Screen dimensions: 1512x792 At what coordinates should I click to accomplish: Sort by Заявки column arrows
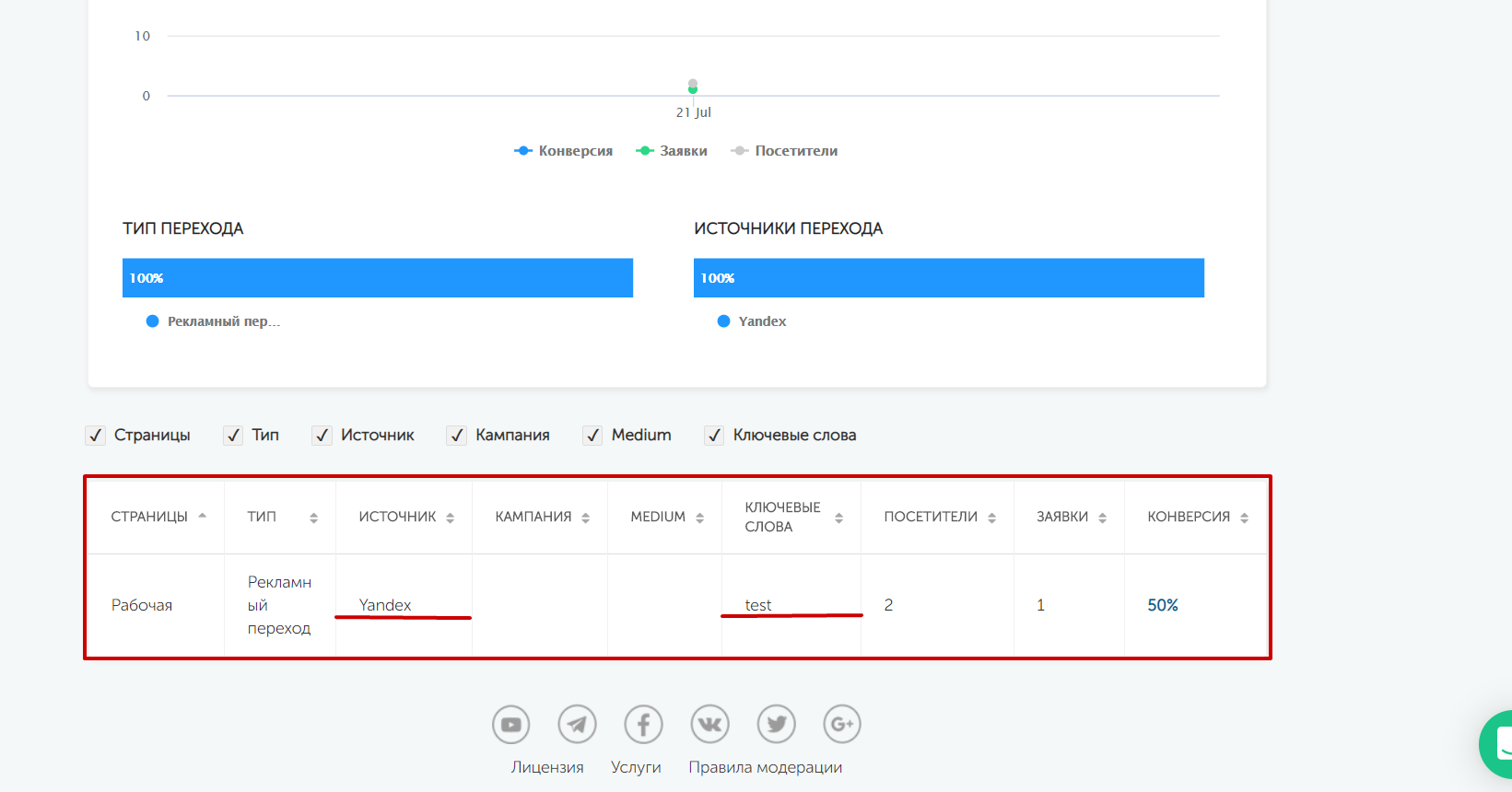(1102, 518)
